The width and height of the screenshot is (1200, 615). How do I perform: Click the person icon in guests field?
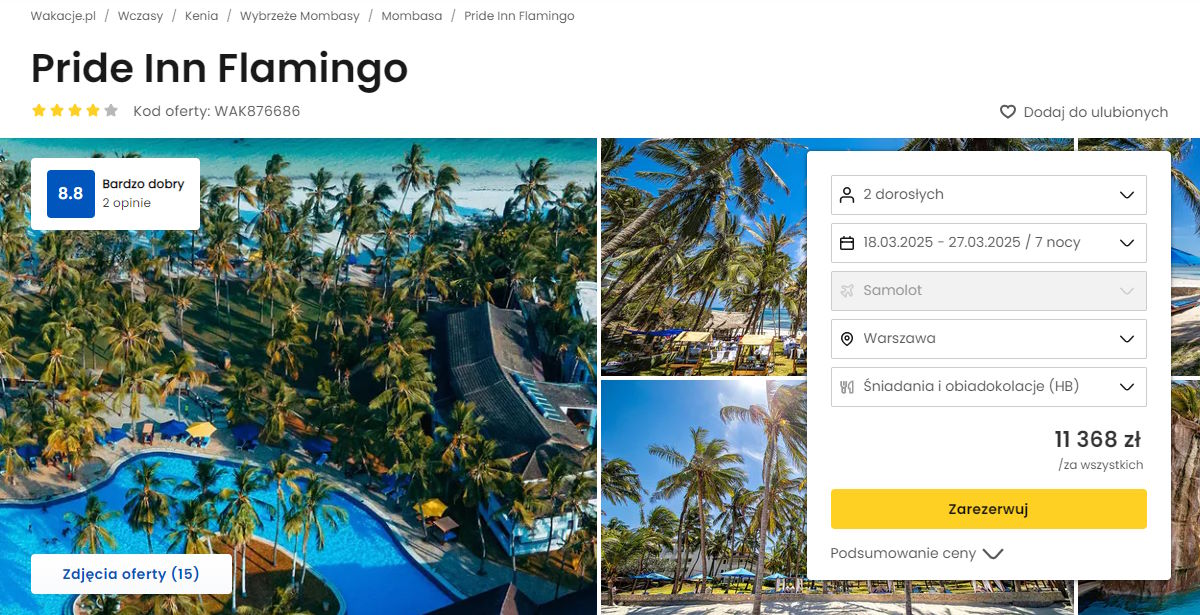(x=847, y=194)
